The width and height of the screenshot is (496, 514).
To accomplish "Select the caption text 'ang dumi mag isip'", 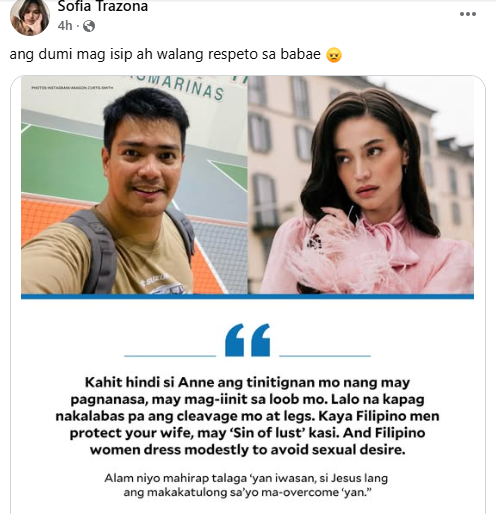I will coord(71,54).
